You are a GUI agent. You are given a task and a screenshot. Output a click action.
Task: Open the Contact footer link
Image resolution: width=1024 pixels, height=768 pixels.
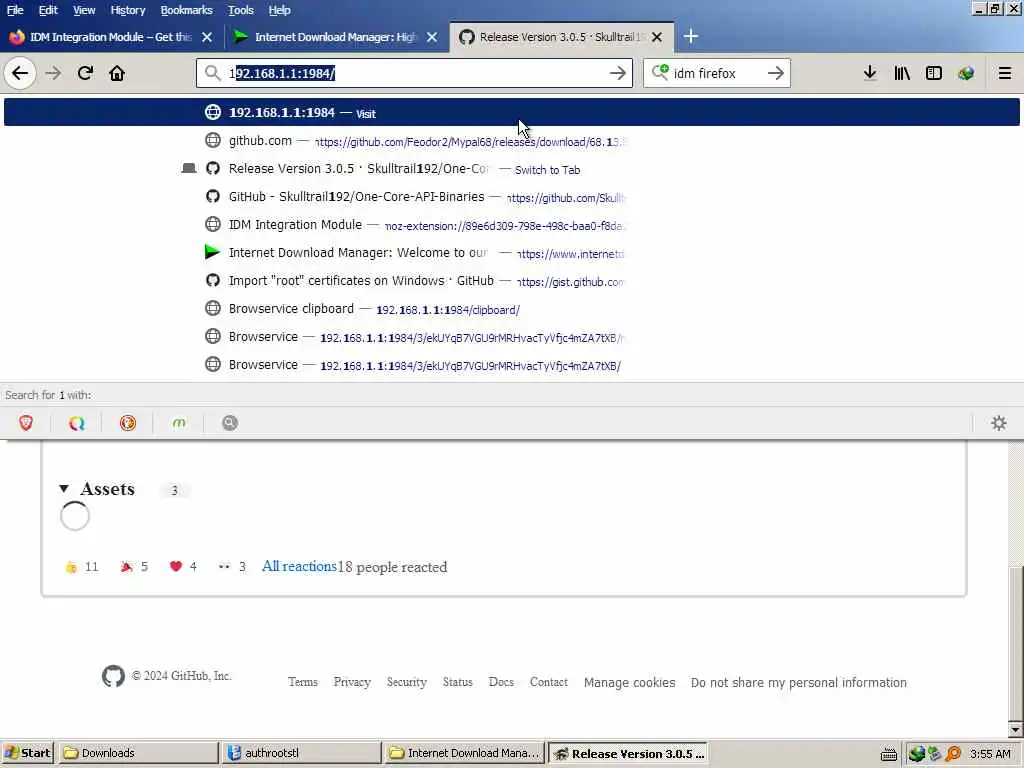pos(549,682)
